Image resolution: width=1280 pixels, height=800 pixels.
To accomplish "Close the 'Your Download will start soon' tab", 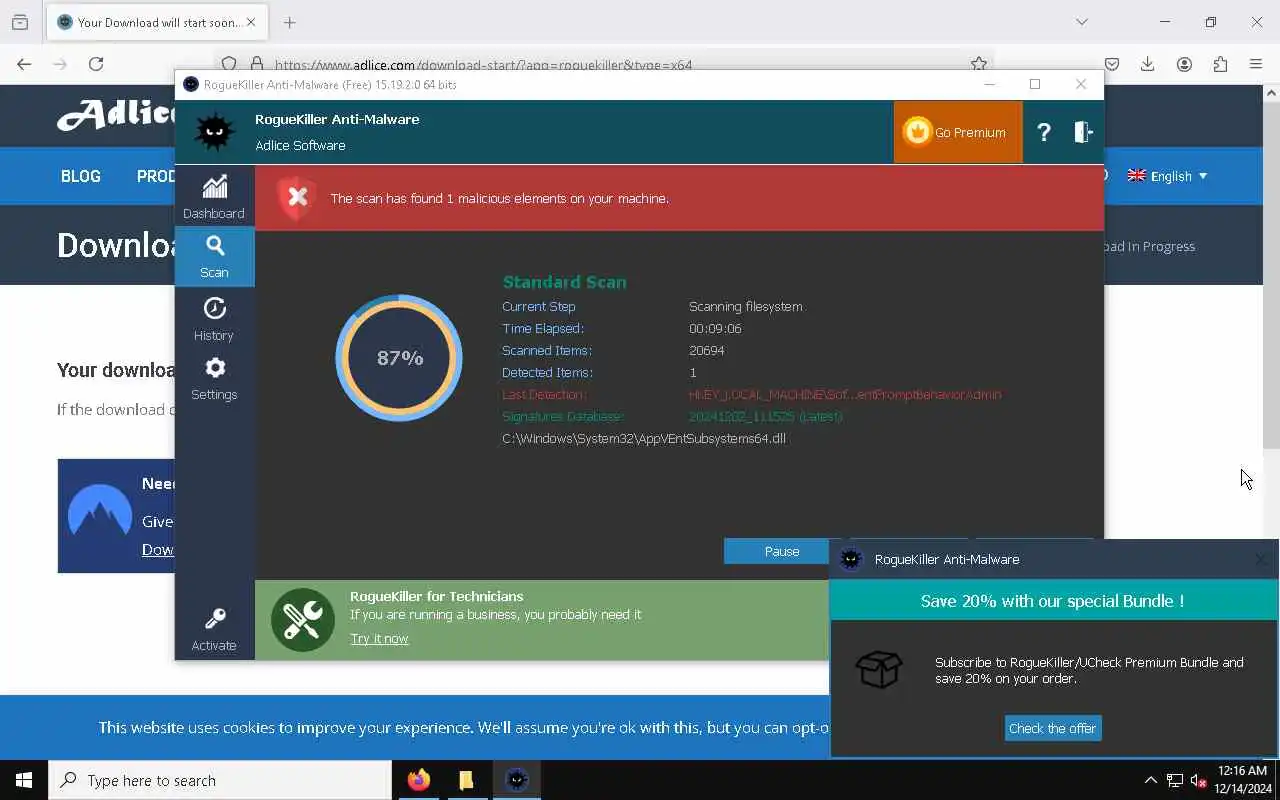I will tap(251, 22).
